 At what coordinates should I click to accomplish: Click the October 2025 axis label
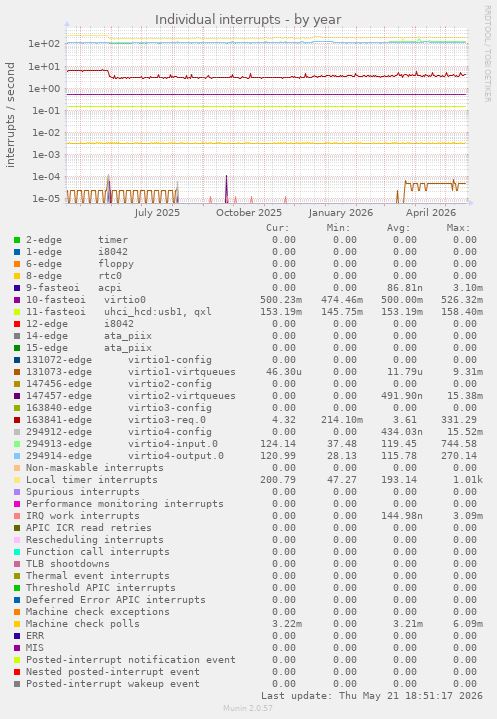(249, 213)
